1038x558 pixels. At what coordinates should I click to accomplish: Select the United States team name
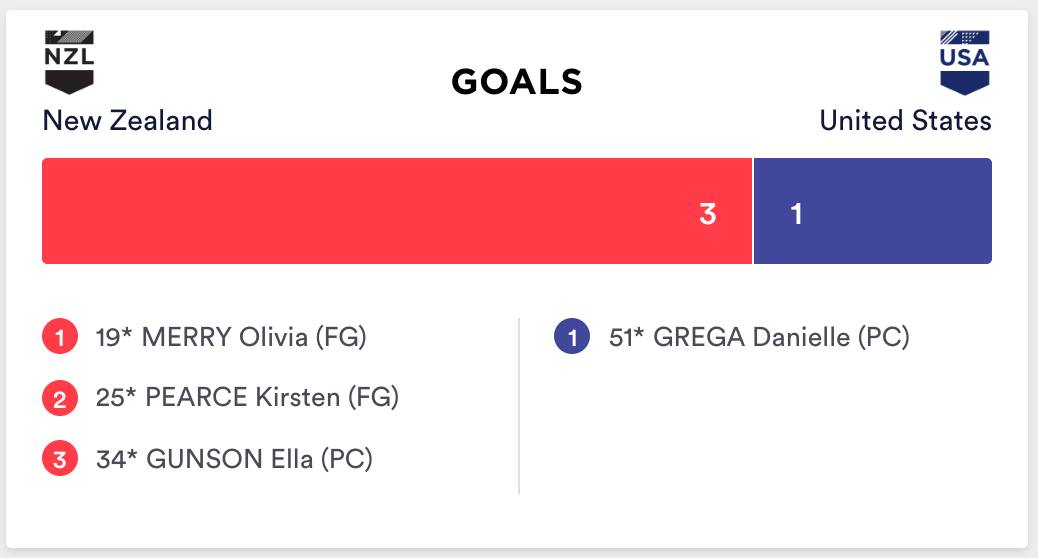point(905,121)
